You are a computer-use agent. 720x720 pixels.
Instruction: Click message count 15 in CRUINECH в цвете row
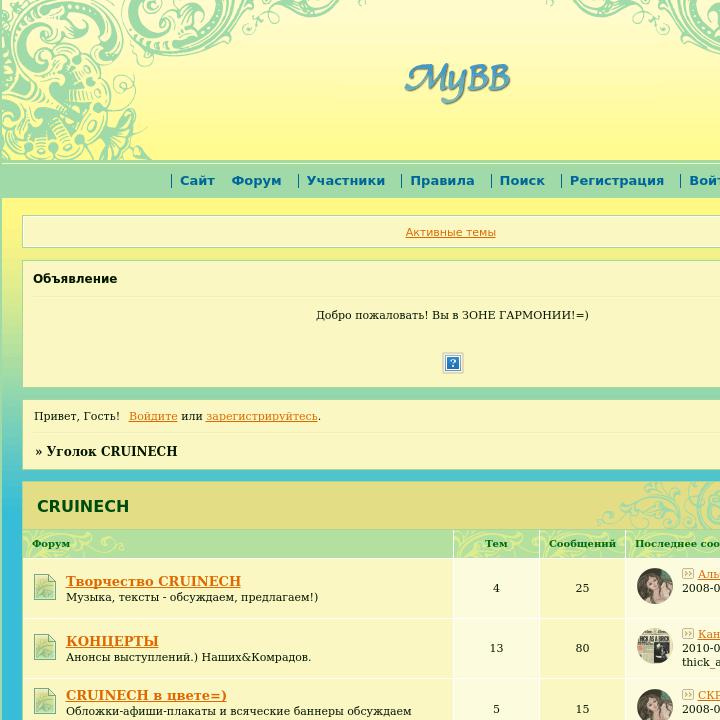pyautogui.click(x=582, y=709)
